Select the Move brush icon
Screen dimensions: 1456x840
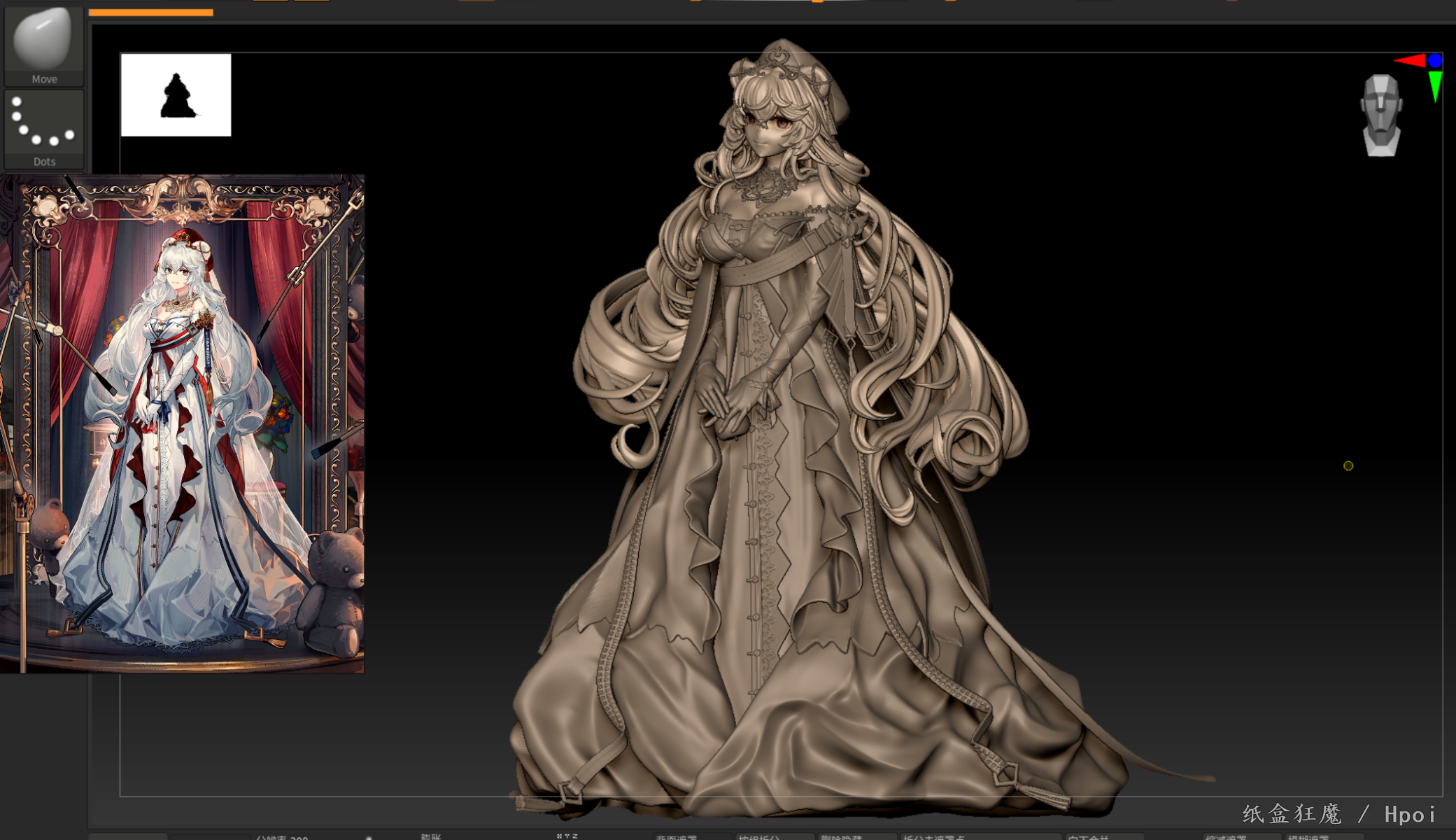(43, 42)
